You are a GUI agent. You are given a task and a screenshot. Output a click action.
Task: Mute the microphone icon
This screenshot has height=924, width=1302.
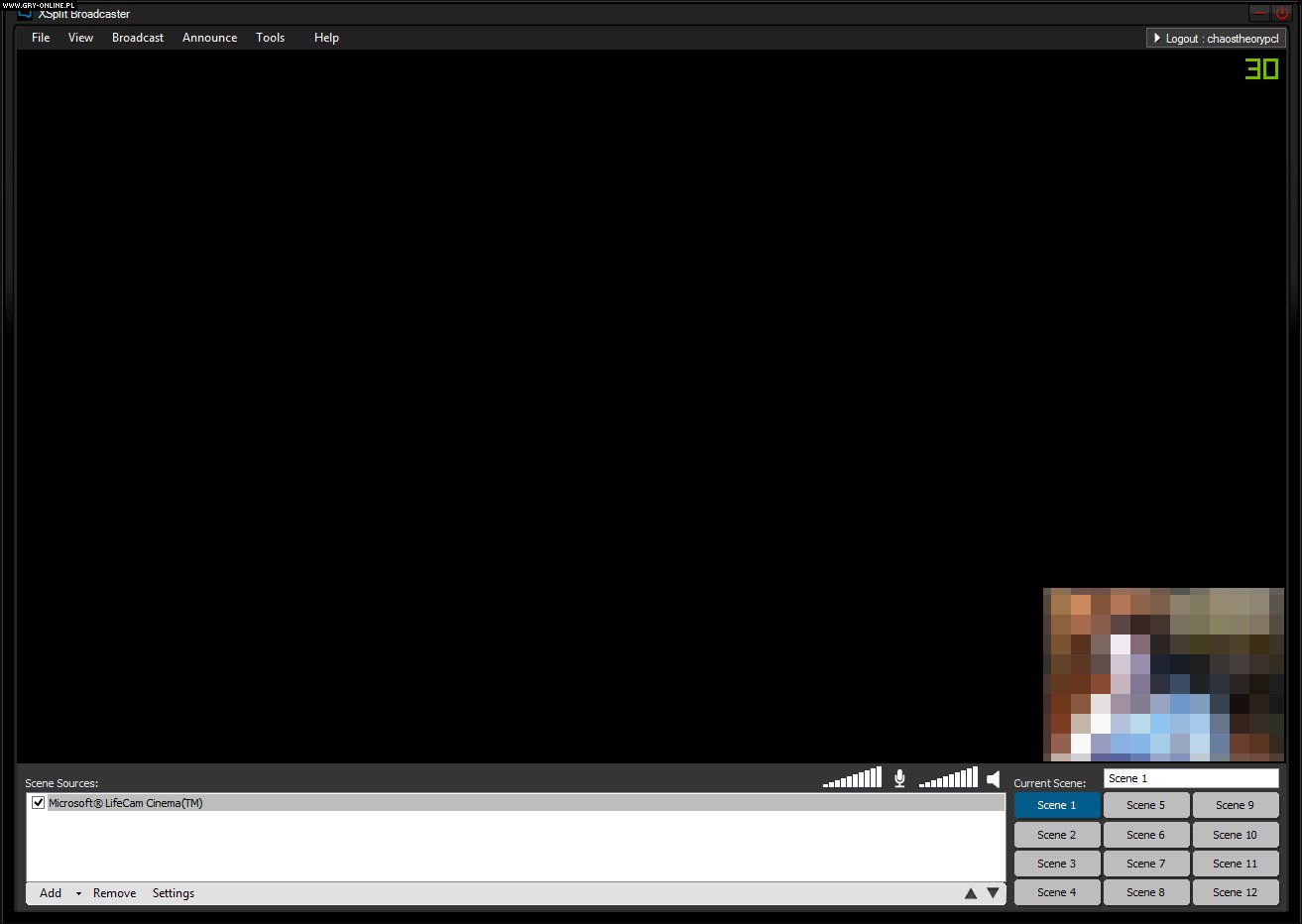pyautogui.click(x=899, y=778)
